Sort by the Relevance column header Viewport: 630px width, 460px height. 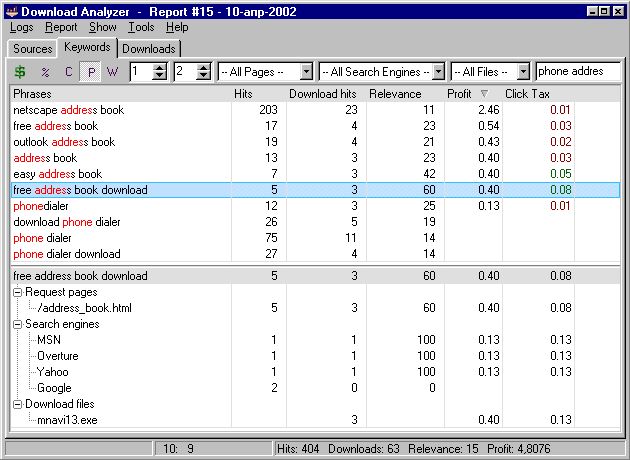405,94
